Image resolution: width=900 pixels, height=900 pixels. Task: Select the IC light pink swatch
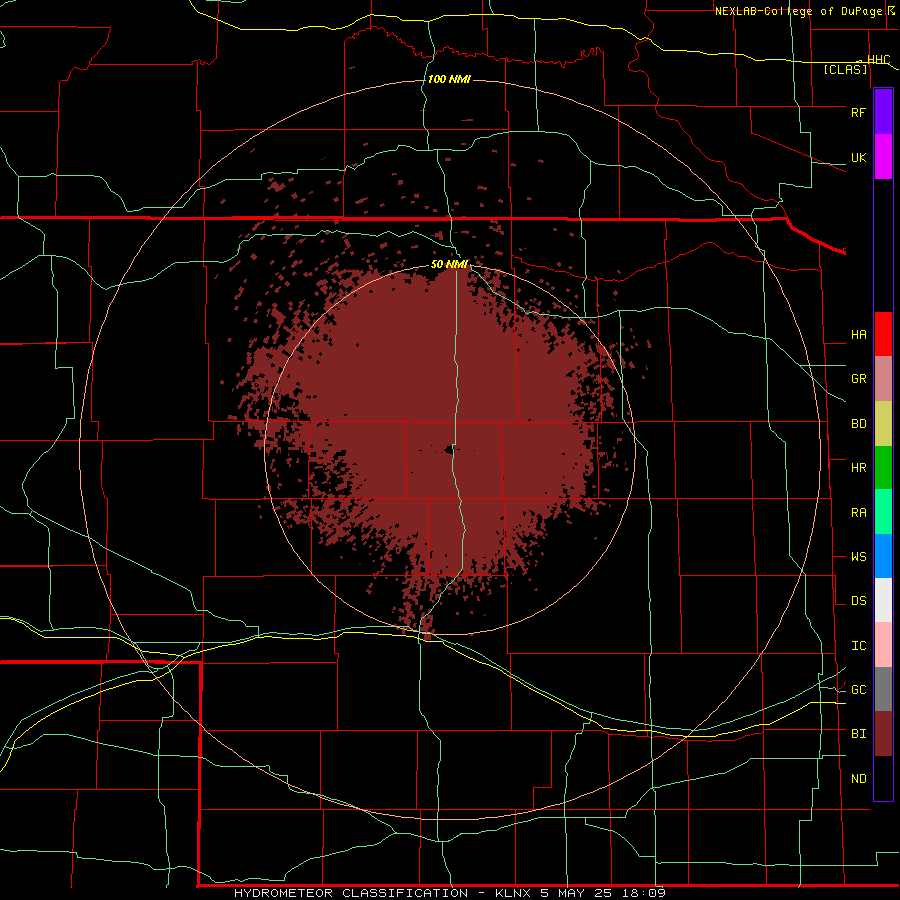(883, 645)
